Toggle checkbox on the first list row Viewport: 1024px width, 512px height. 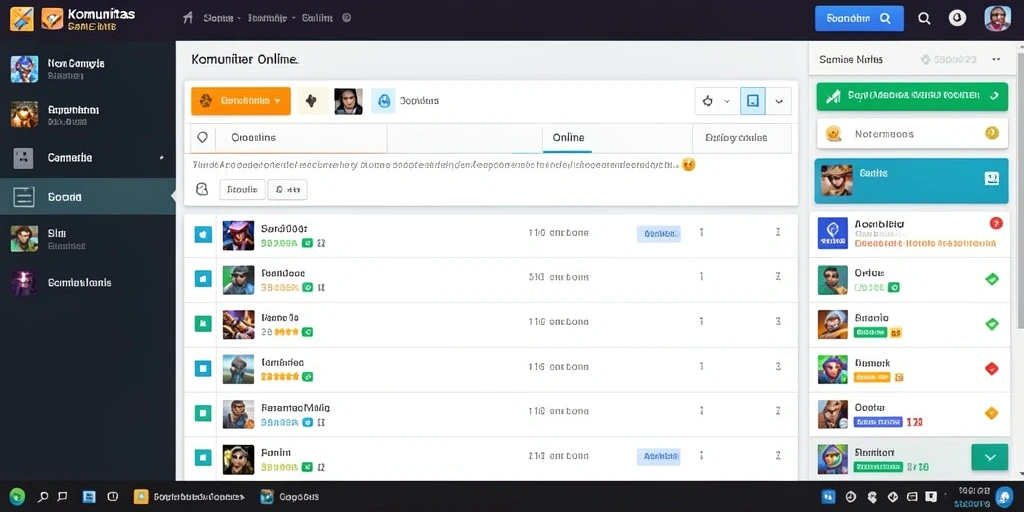click(x=203, y=234)
